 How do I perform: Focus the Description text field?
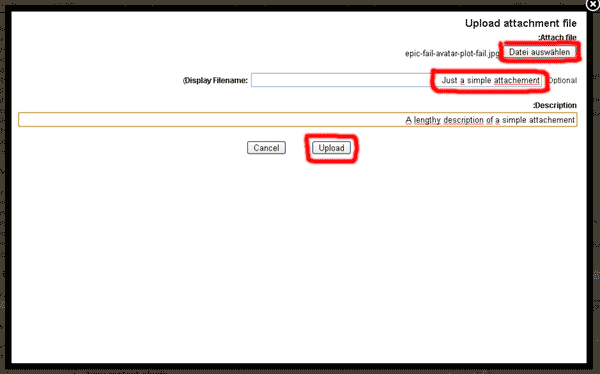tap(298, 120)
